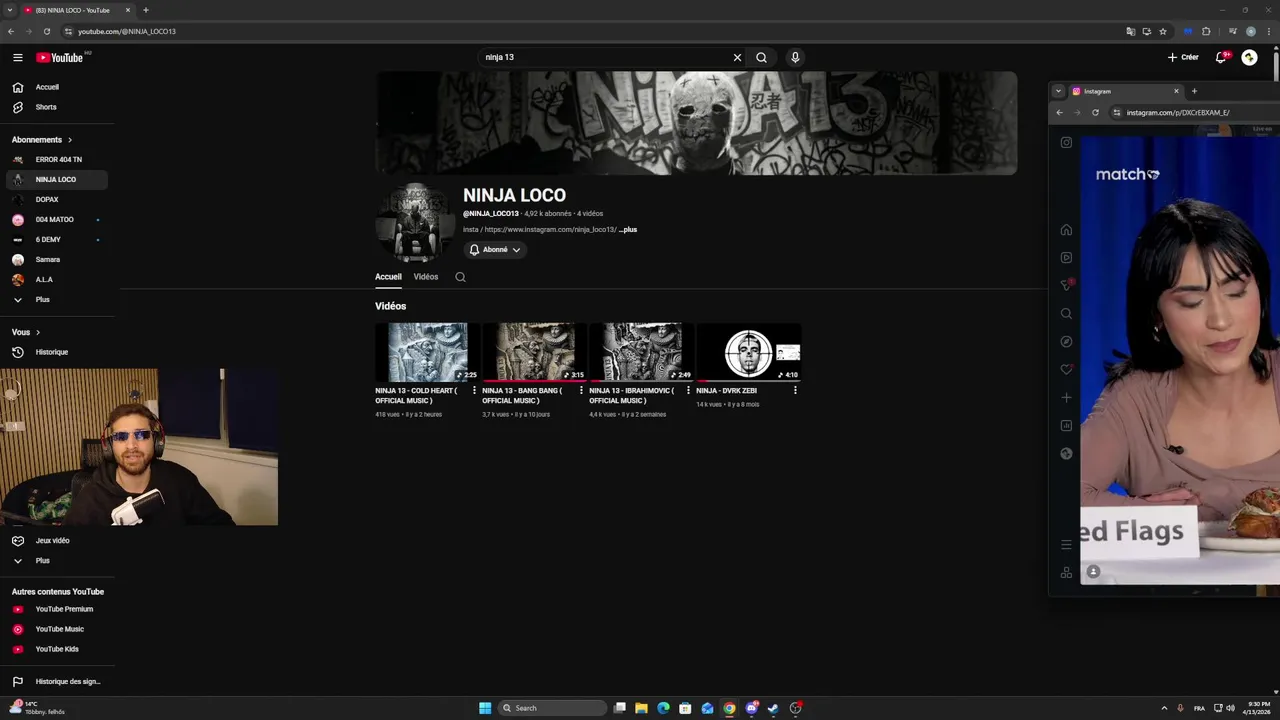Screen dimensions: 1280x720
Task: Open Instagram Reels in its sidebar
Action: (x=1066, y=258)
